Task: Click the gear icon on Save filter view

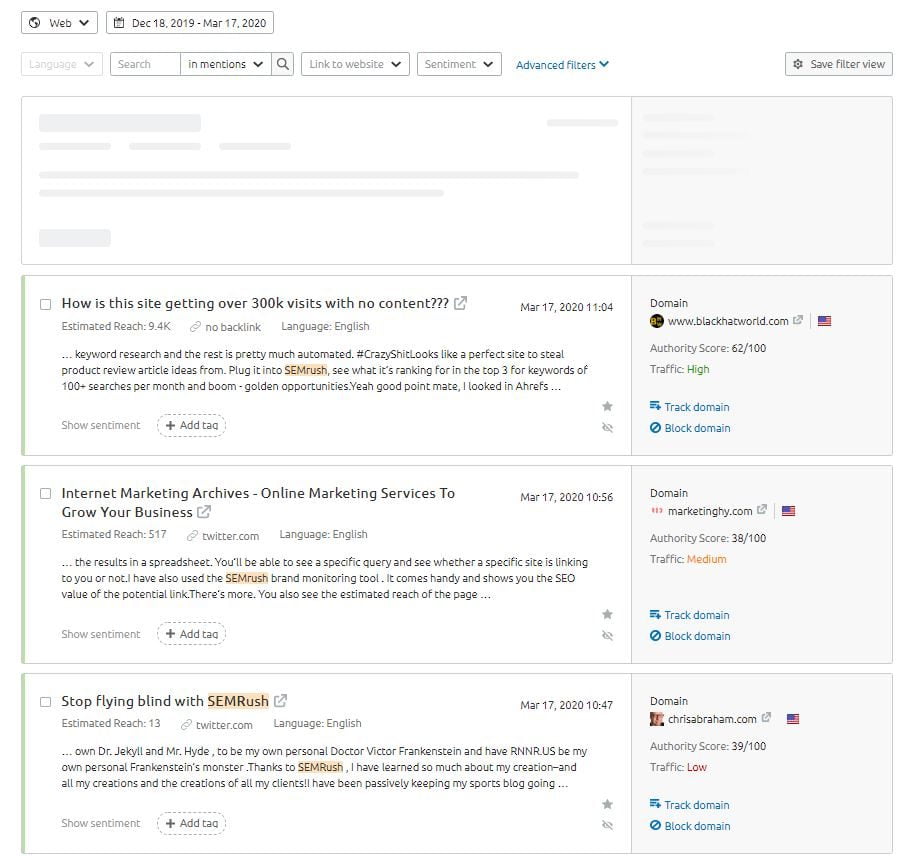Action: click(x=798, y=64)
